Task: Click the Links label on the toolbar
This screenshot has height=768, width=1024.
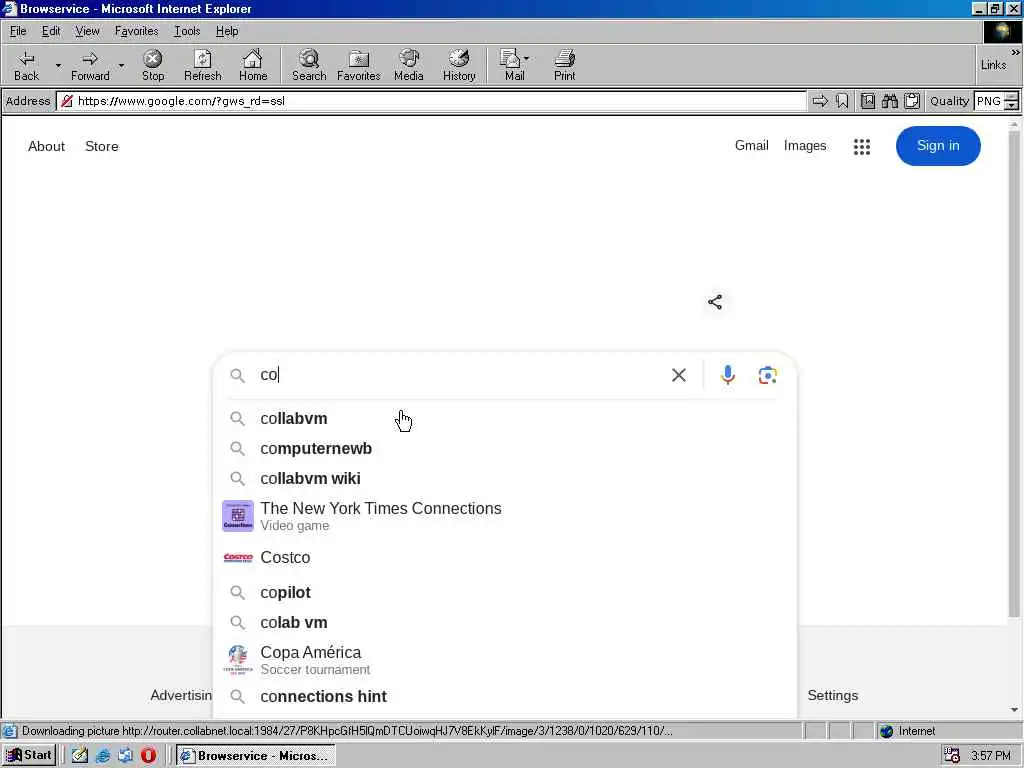Action: click(x=993, y=65)
